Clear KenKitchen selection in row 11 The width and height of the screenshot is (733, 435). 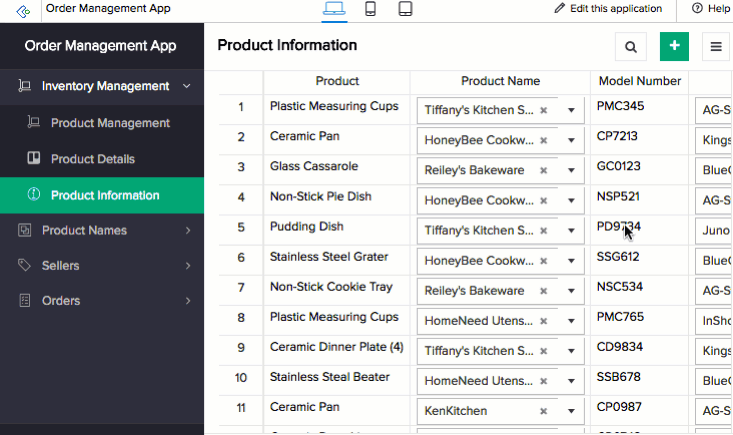543,411
